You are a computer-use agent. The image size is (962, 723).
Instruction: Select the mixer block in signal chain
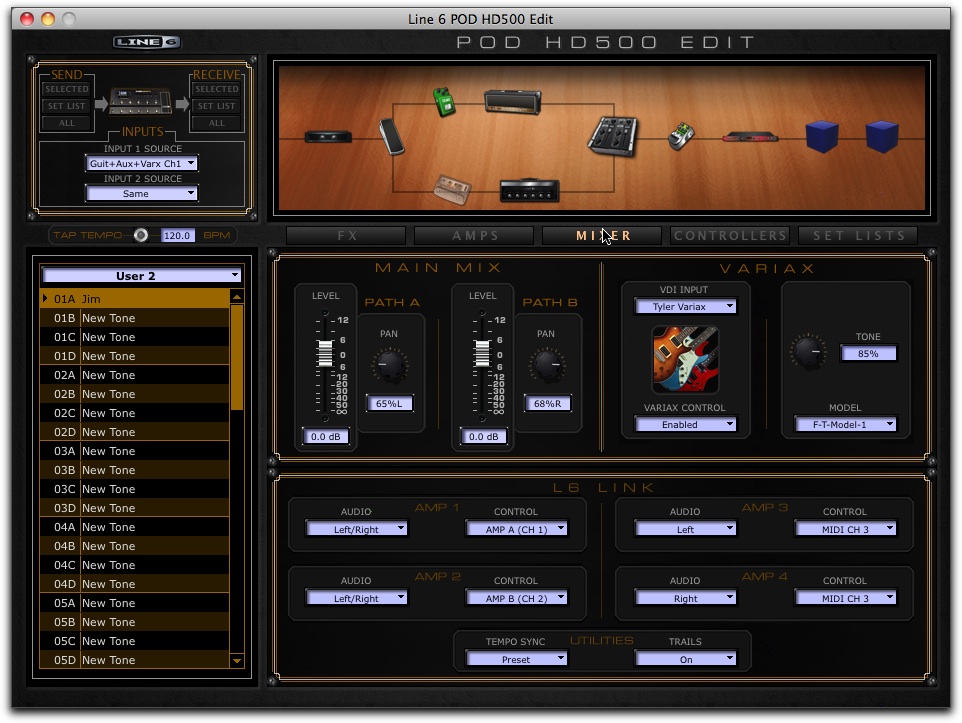[612, 136]
